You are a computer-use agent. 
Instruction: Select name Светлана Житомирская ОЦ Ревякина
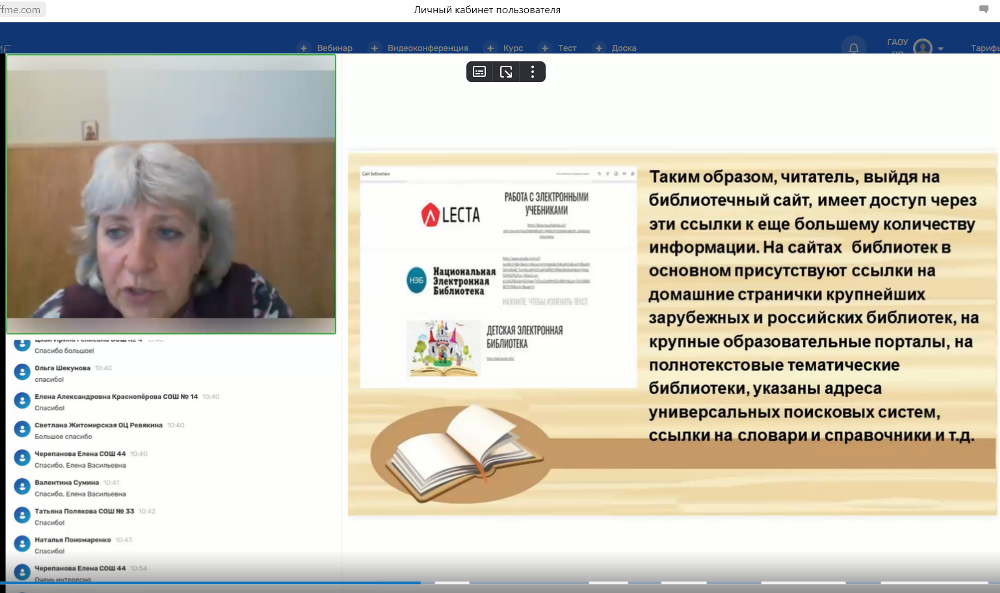click(99, 425)
